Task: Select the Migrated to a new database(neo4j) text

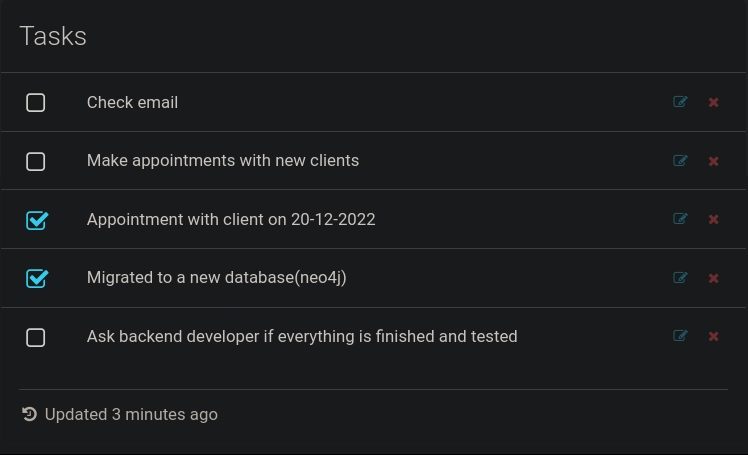Action: tap(216, 278)
